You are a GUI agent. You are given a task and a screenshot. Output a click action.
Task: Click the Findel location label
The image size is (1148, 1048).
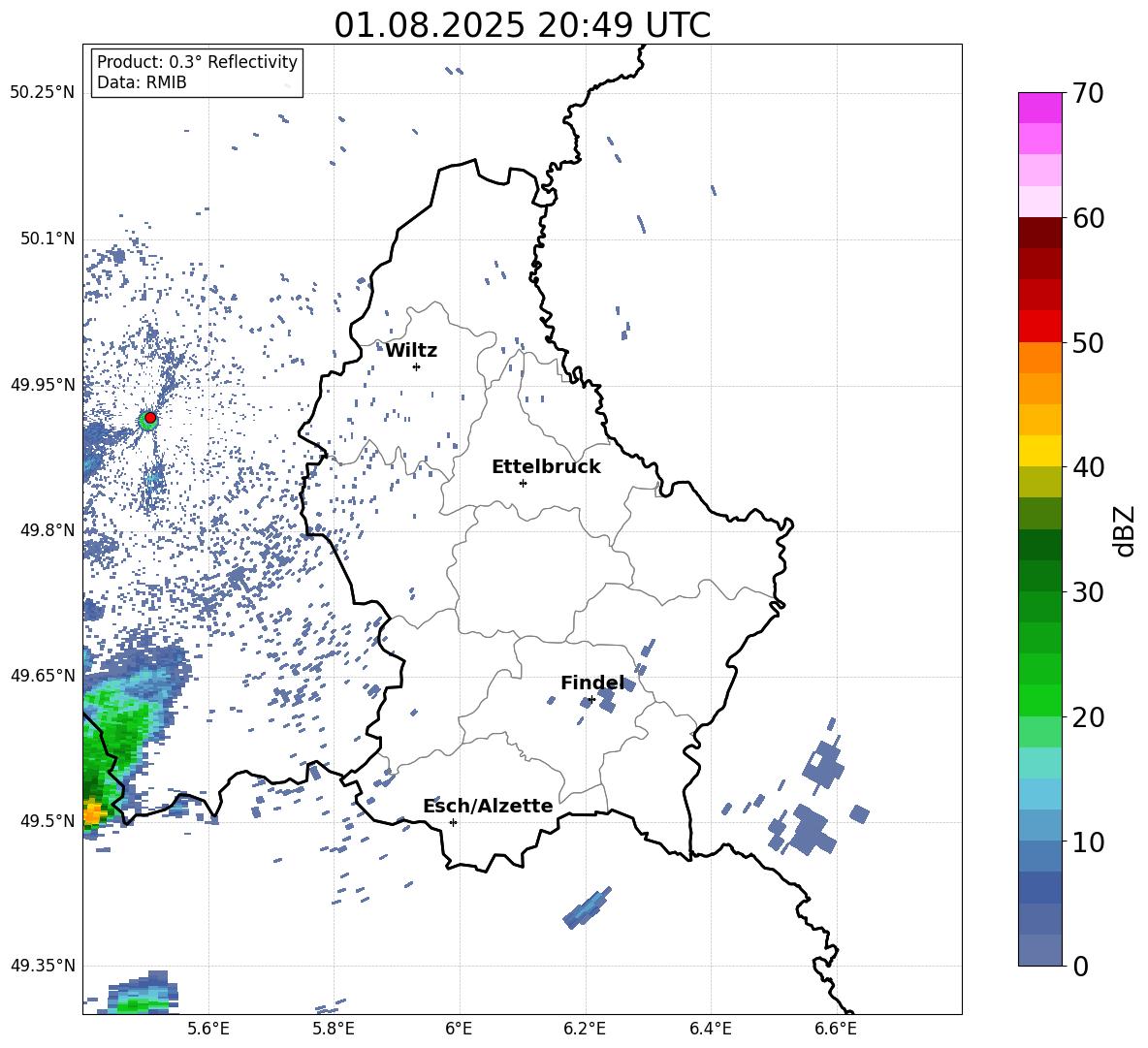[593, 683]
